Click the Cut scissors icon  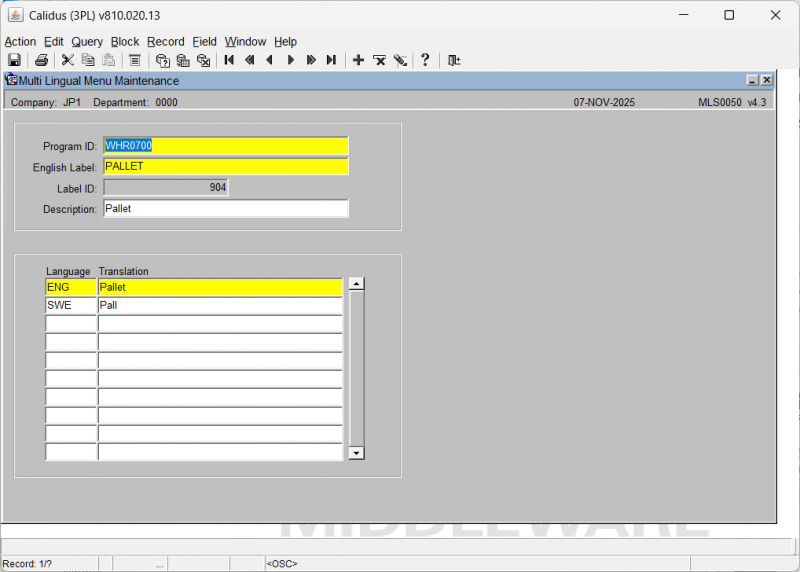pos(68,60)
